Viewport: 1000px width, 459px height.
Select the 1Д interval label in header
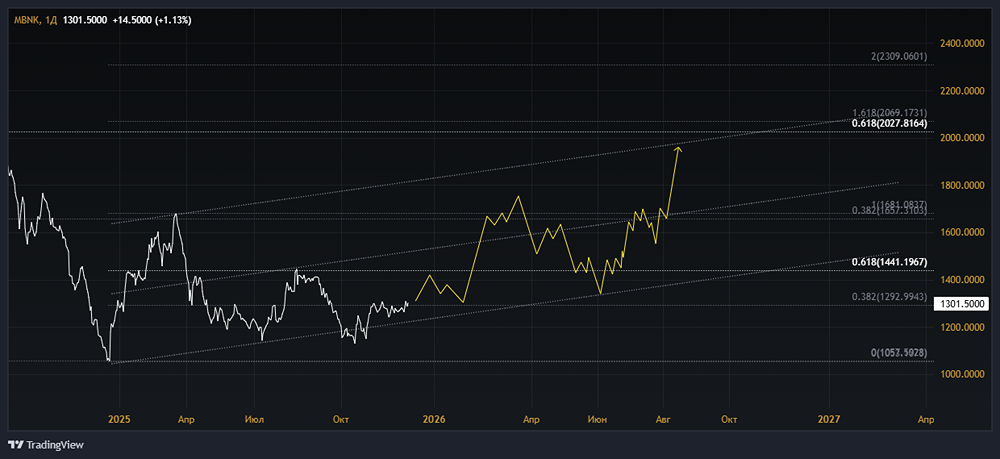tap(52, 19)
